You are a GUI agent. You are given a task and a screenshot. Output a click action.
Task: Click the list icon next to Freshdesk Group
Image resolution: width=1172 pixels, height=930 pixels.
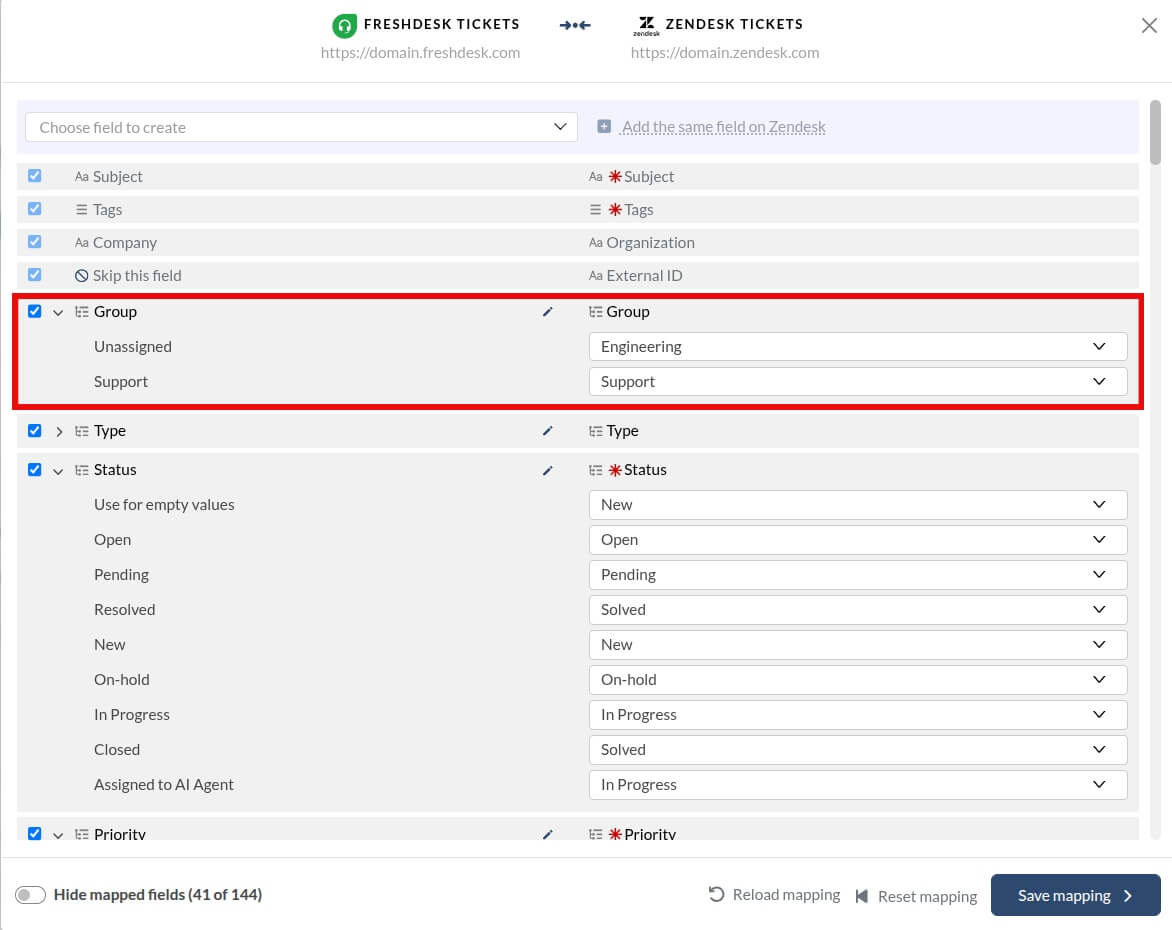point(81,312)
